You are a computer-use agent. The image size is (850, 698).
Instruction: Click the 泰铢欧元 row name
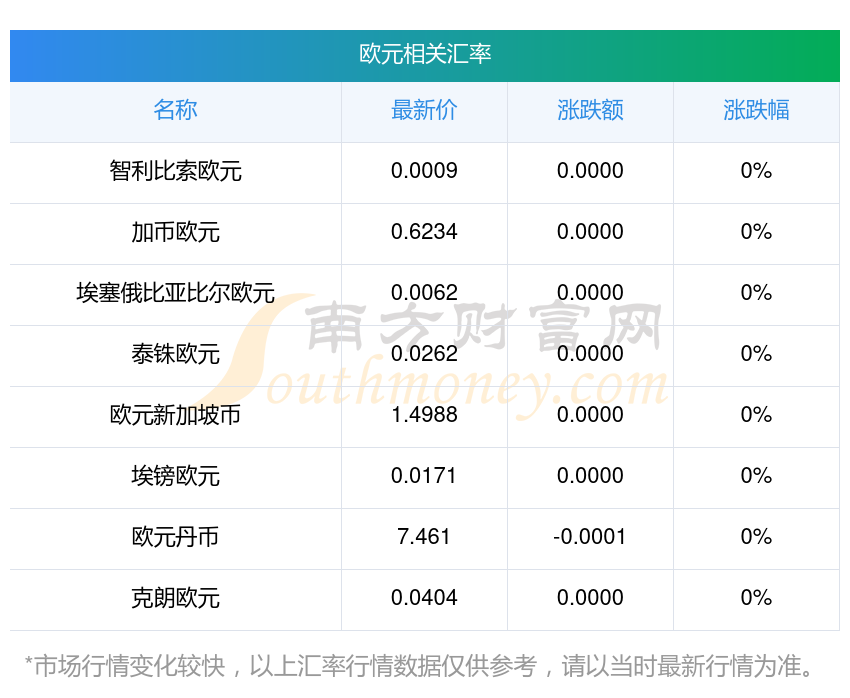[x=176, y=354]
